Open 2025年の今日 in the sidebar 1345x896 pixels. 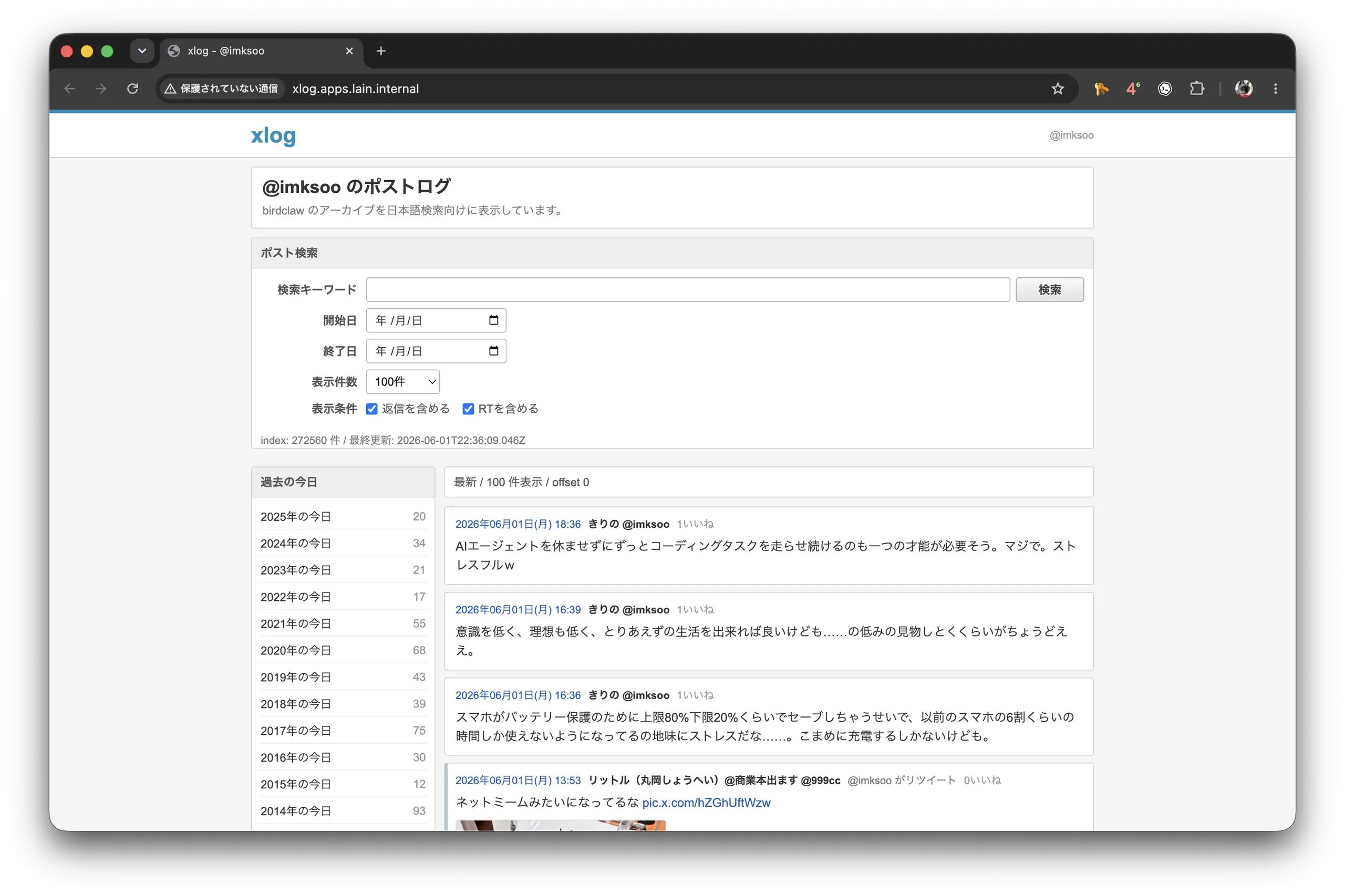(343, 517)
